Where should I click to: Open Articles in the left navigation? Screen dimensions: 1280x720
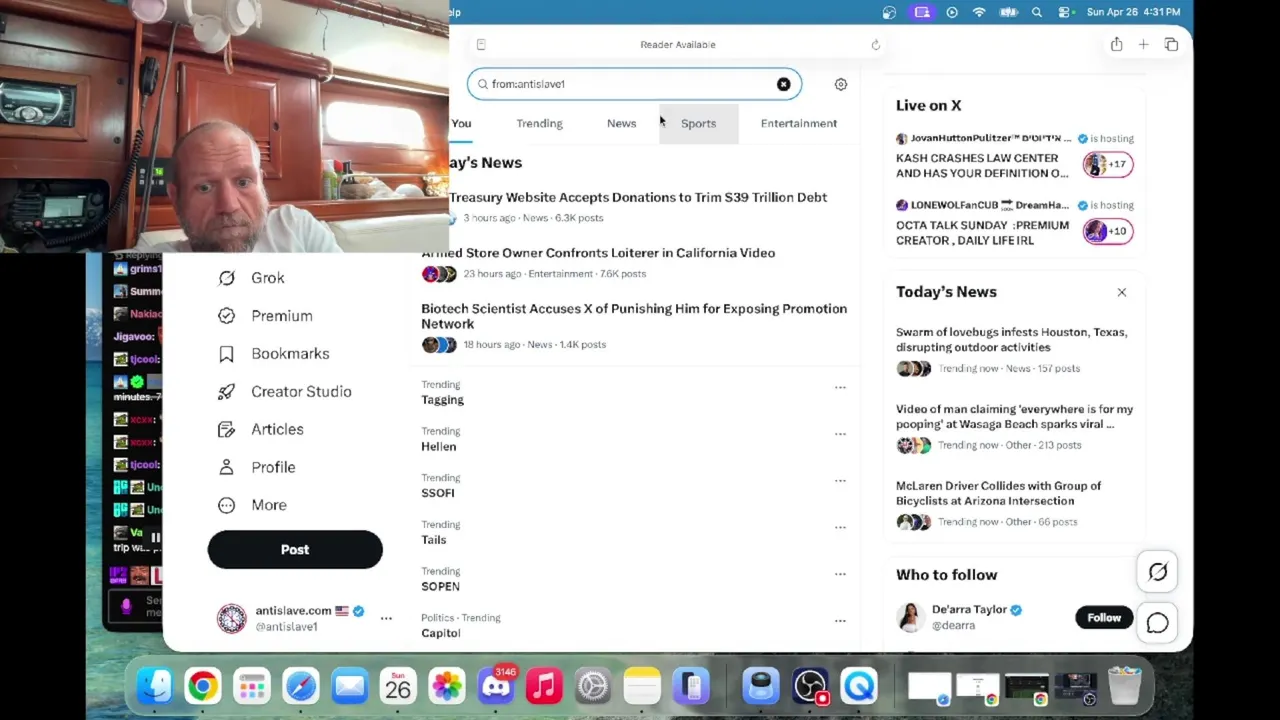[x=261, y=430]
